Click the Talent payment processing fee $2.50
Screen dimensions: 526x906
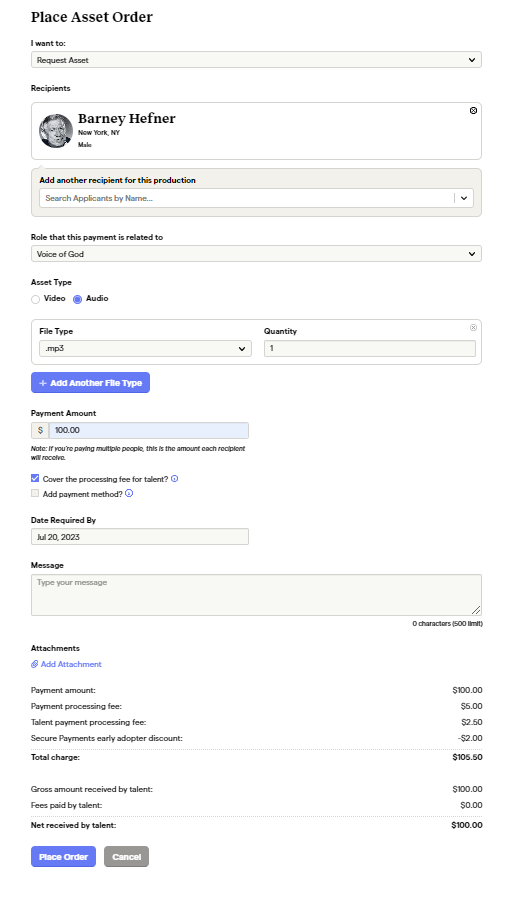tap(472, 722)
